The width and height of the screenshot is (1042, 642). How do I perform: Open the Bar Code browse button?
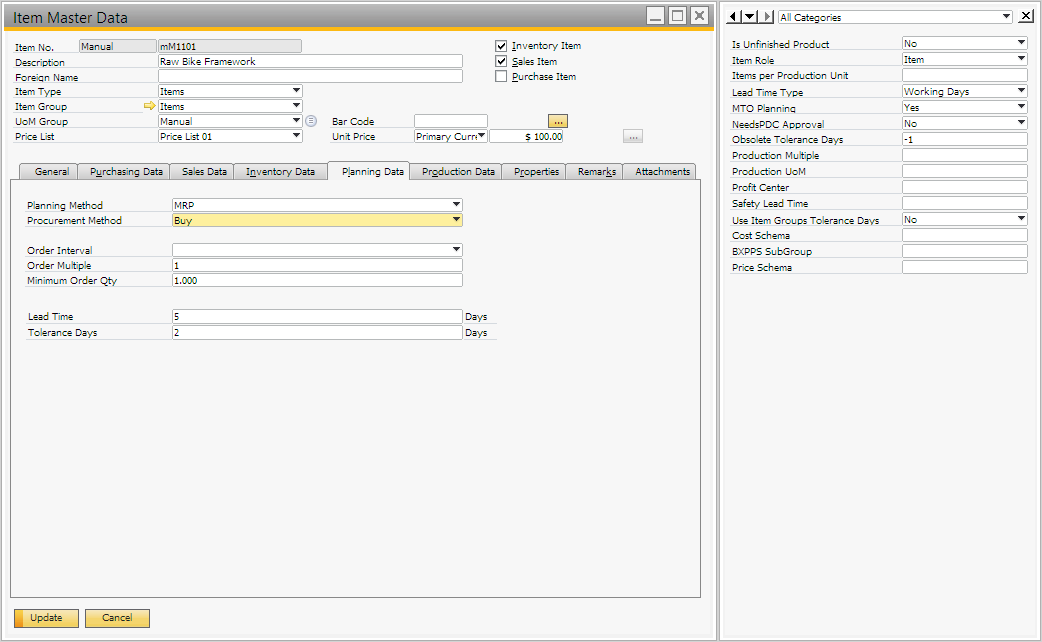click(558, 121)
